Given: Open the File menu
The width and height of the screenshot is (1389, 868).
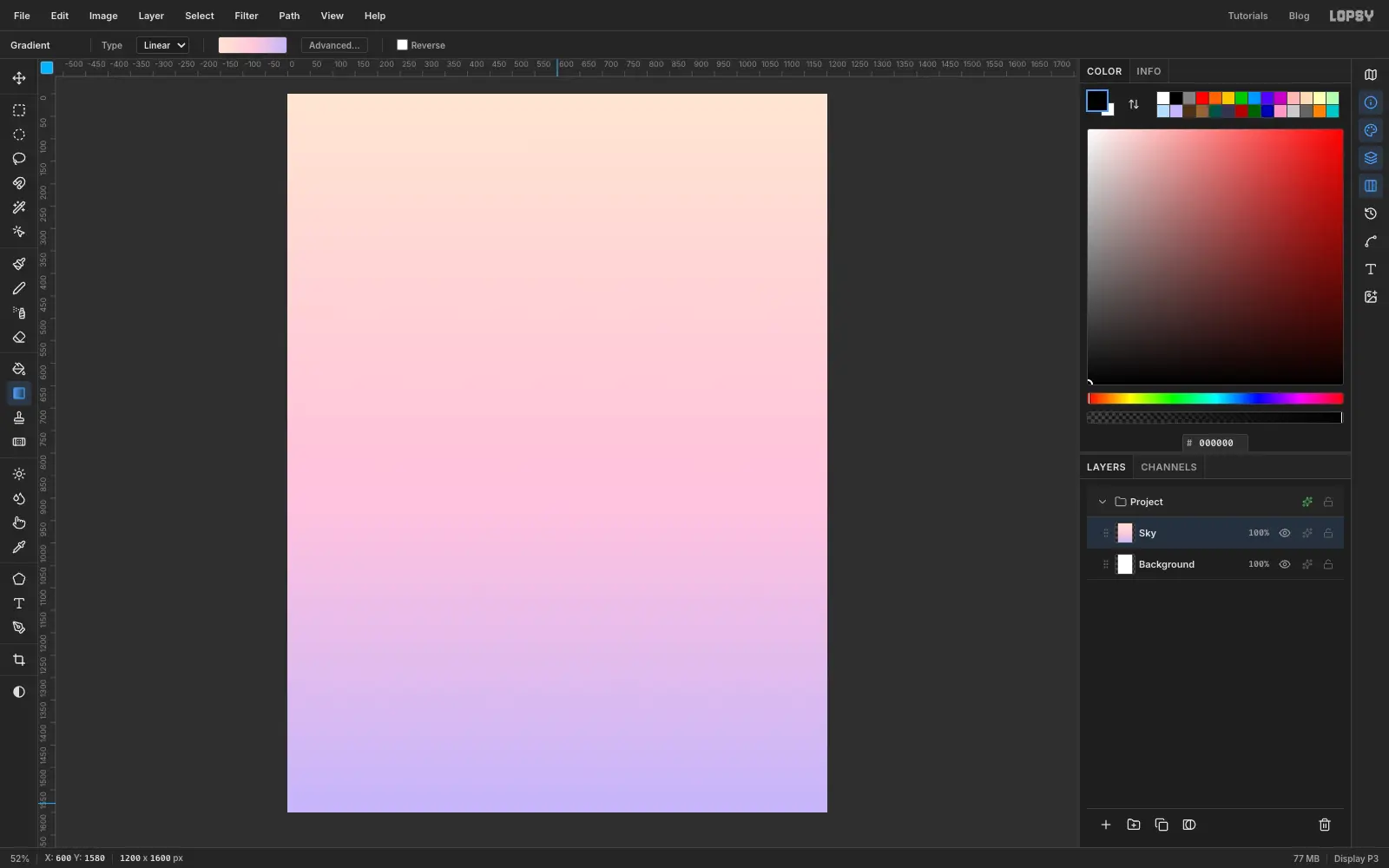Looking at the screenshot, I should (x=22, y=16).
